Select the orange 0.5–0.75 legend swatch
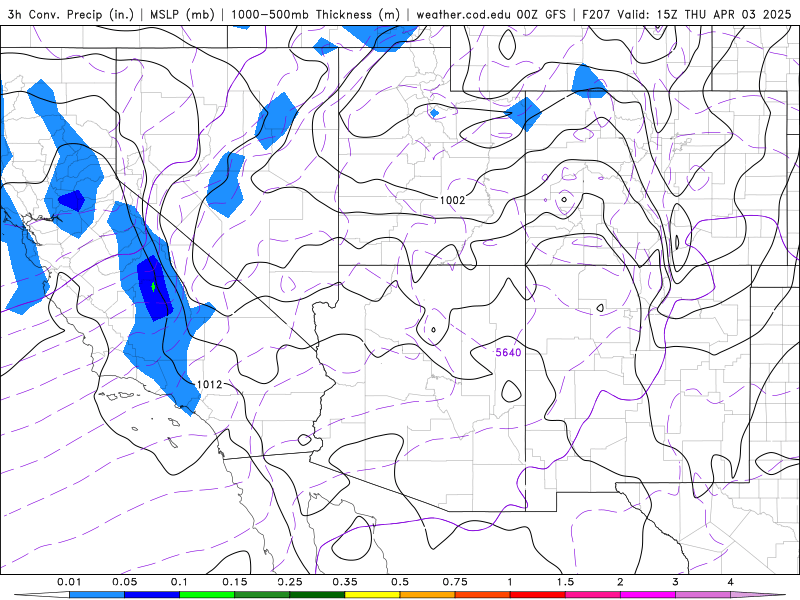Image resolution: width=800 pixels, height=600 pixels. (428, 595)
